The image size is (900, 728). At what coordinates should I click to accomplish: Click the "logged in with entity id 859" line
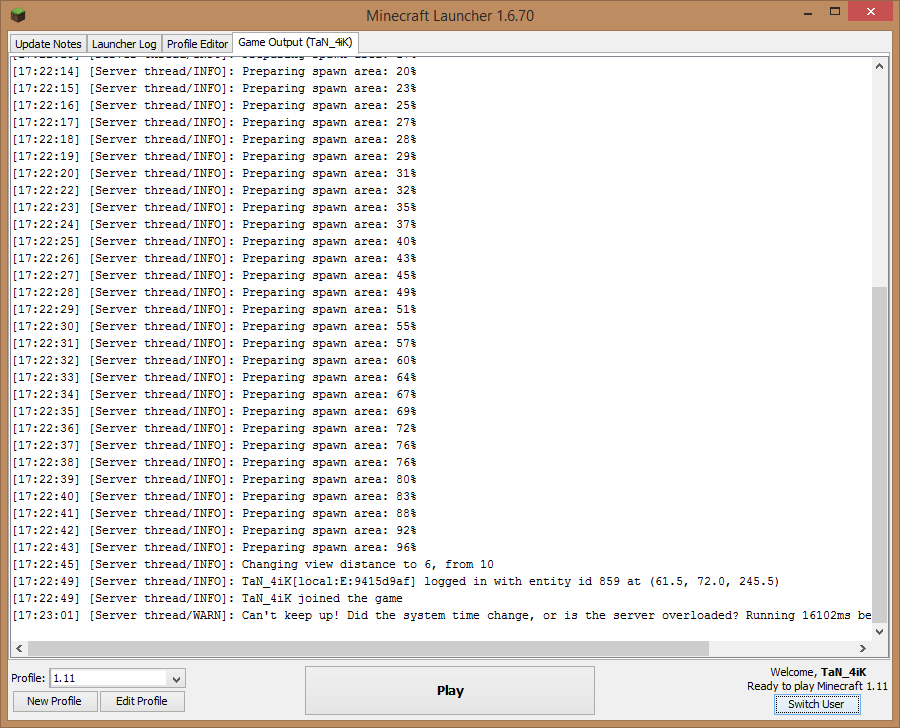[x=395, y=582]
